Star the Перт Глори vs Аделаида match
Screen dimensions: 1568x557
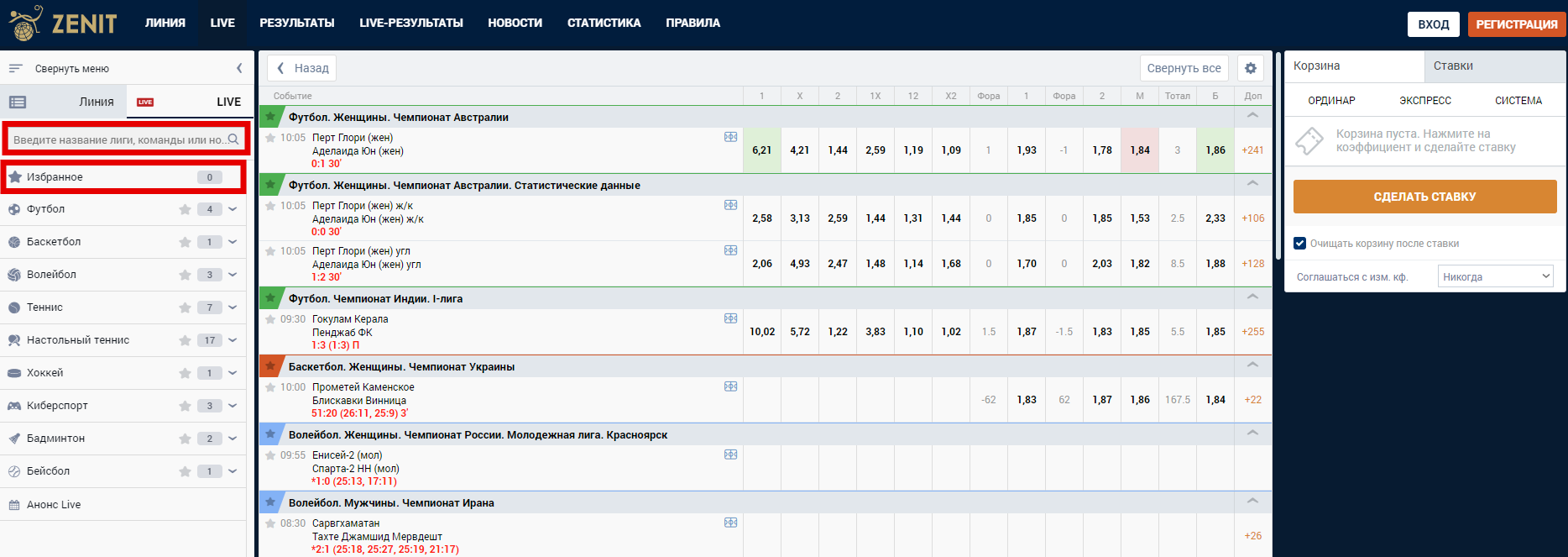(270, 138)
